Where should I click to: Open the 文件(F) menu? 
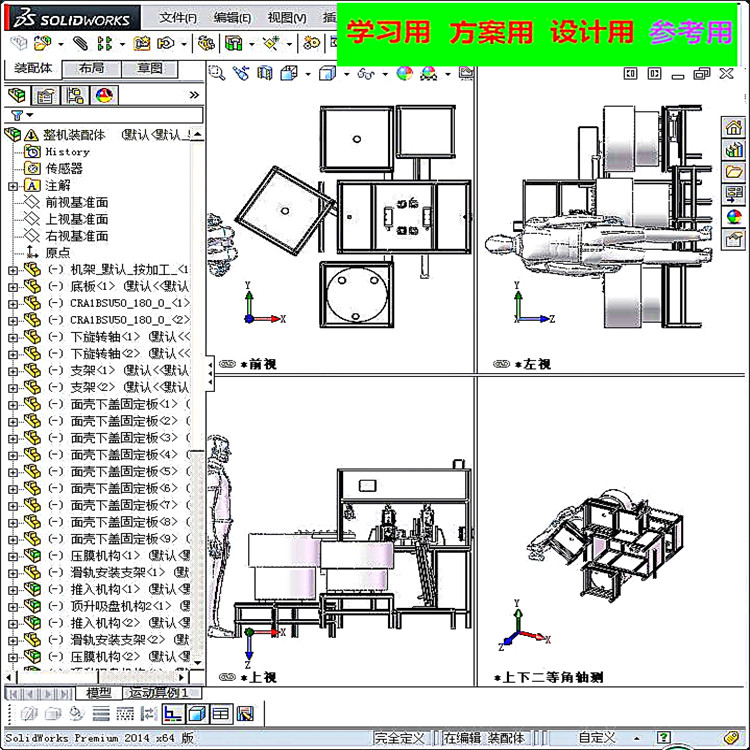(x=178, y=18)
